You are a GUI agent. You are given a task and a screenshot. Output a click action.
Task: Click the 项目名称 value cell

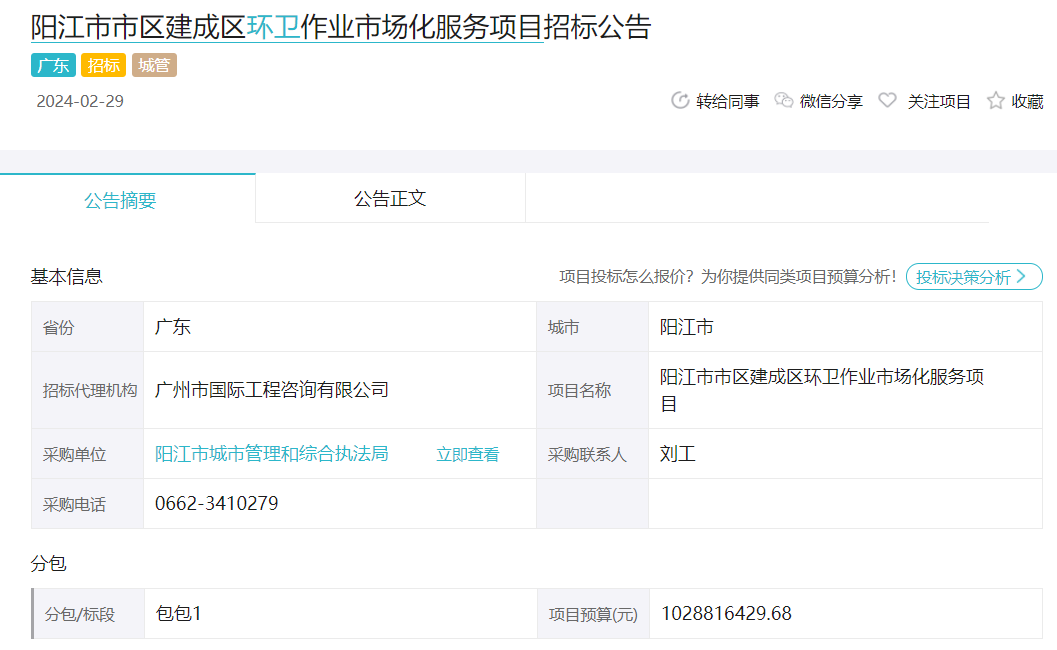click(x=845, y=390)
